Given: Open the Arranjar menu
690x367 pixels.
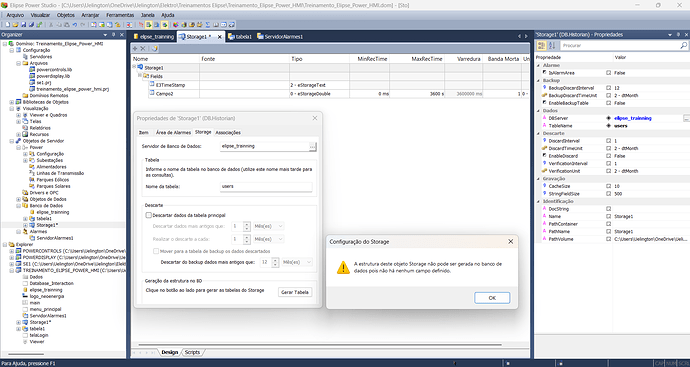Looking at the screenshot, I should click(90, 15).
